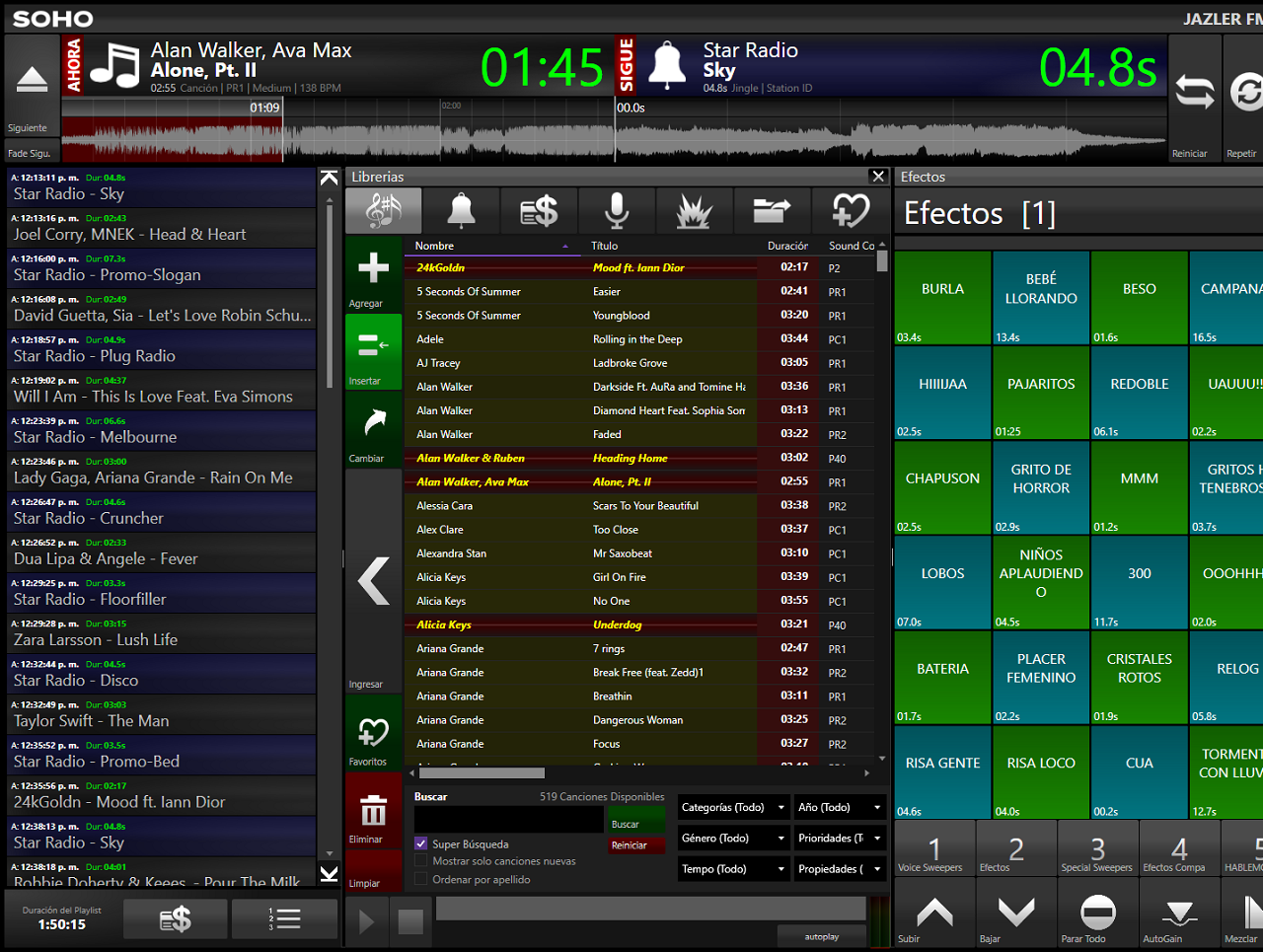
Task: Open the spots library dollar tab
Action: tap(539, 211)
